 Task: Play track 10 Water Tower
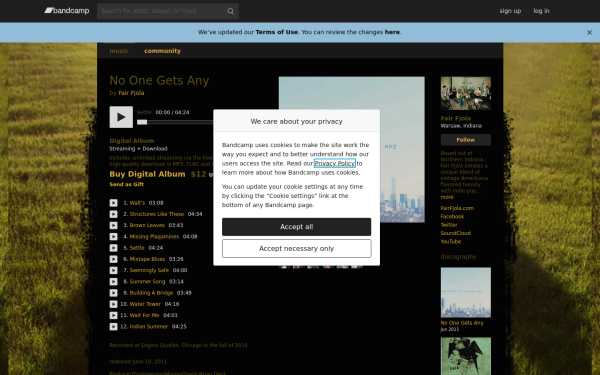[113, 304]
